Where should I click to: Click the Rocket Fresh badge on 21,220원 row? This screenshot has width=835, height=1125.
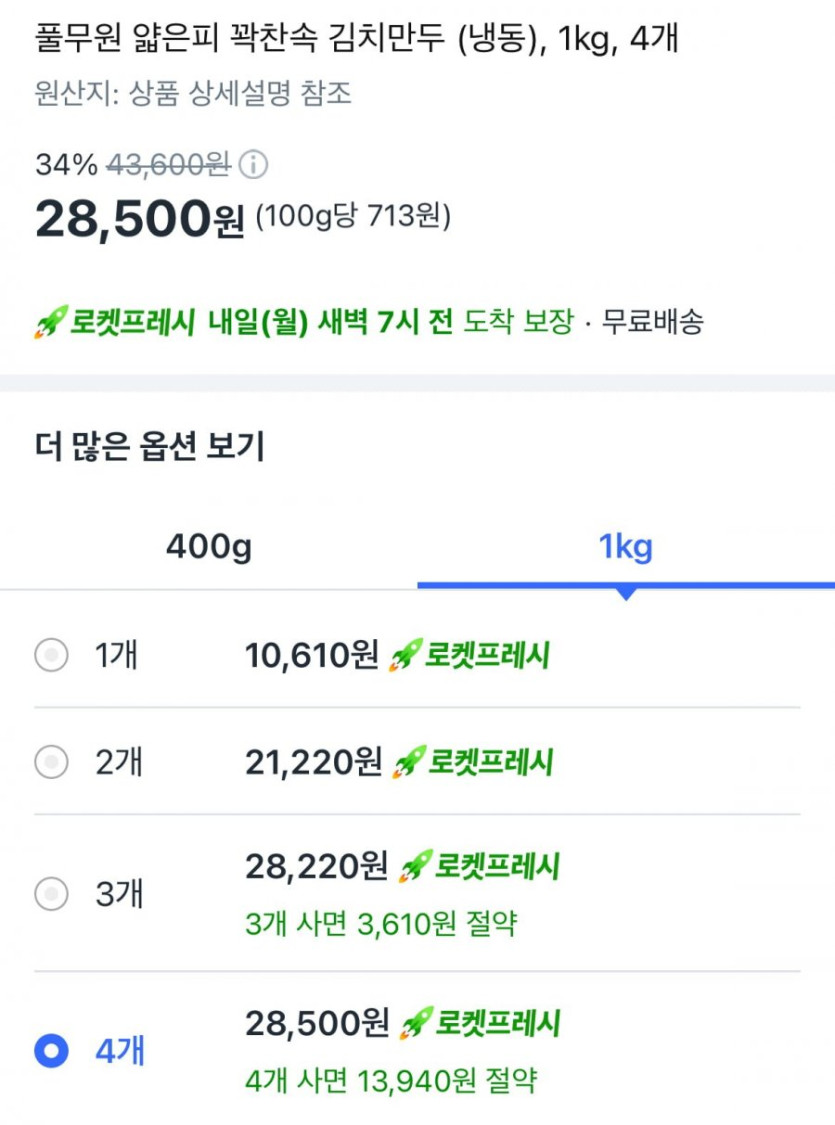coord(473,763)
